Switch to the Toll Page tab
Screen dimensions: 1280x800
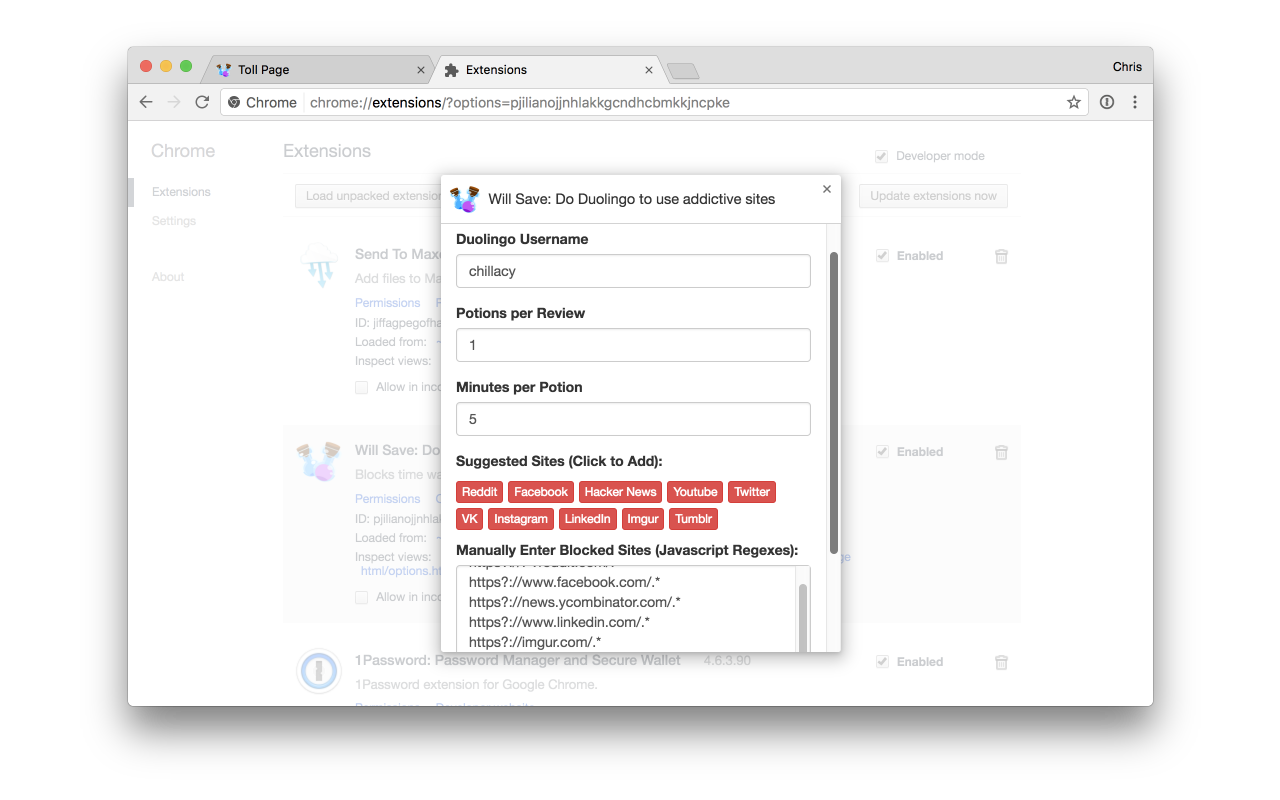(x=318, y=70)
